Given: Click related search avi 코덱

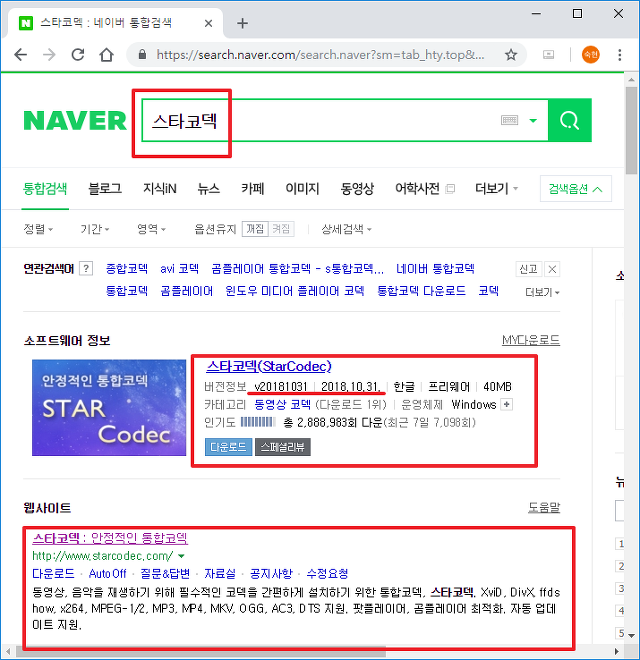Looking at the screenshot, I should click(x=179, y=269).
